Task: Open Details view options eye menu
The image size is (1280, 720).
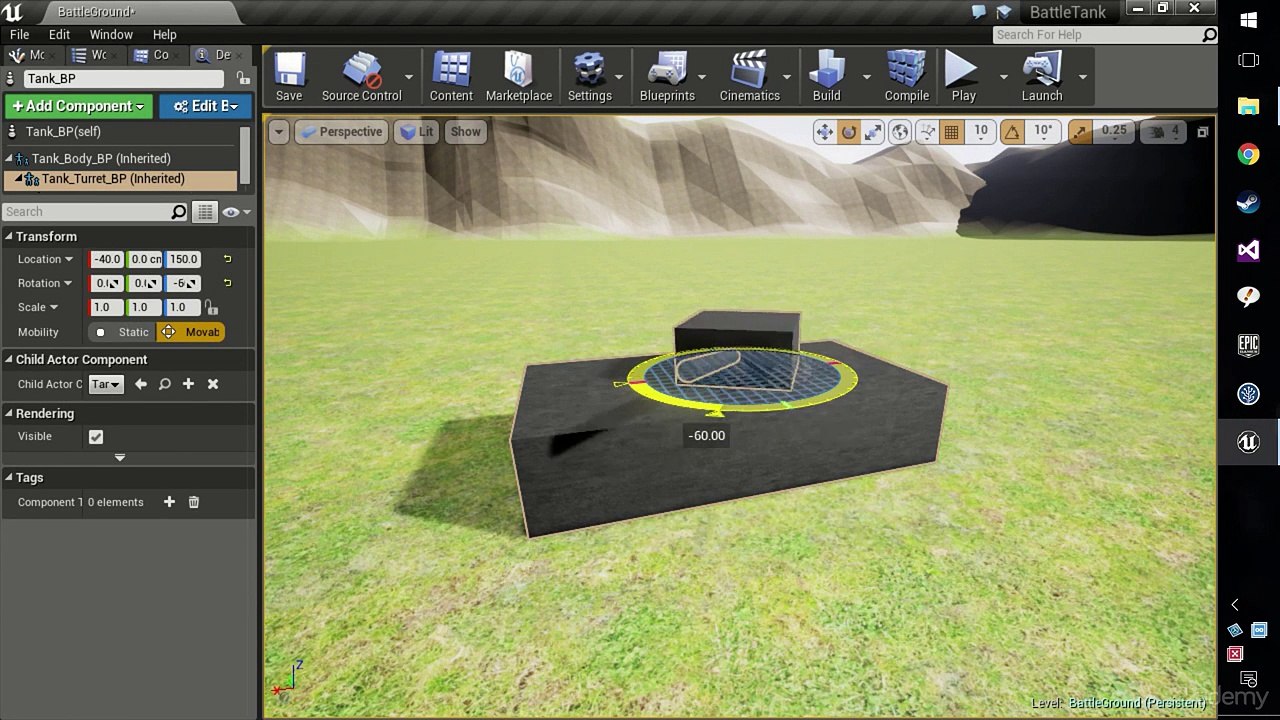Action: tap(236, 212)
